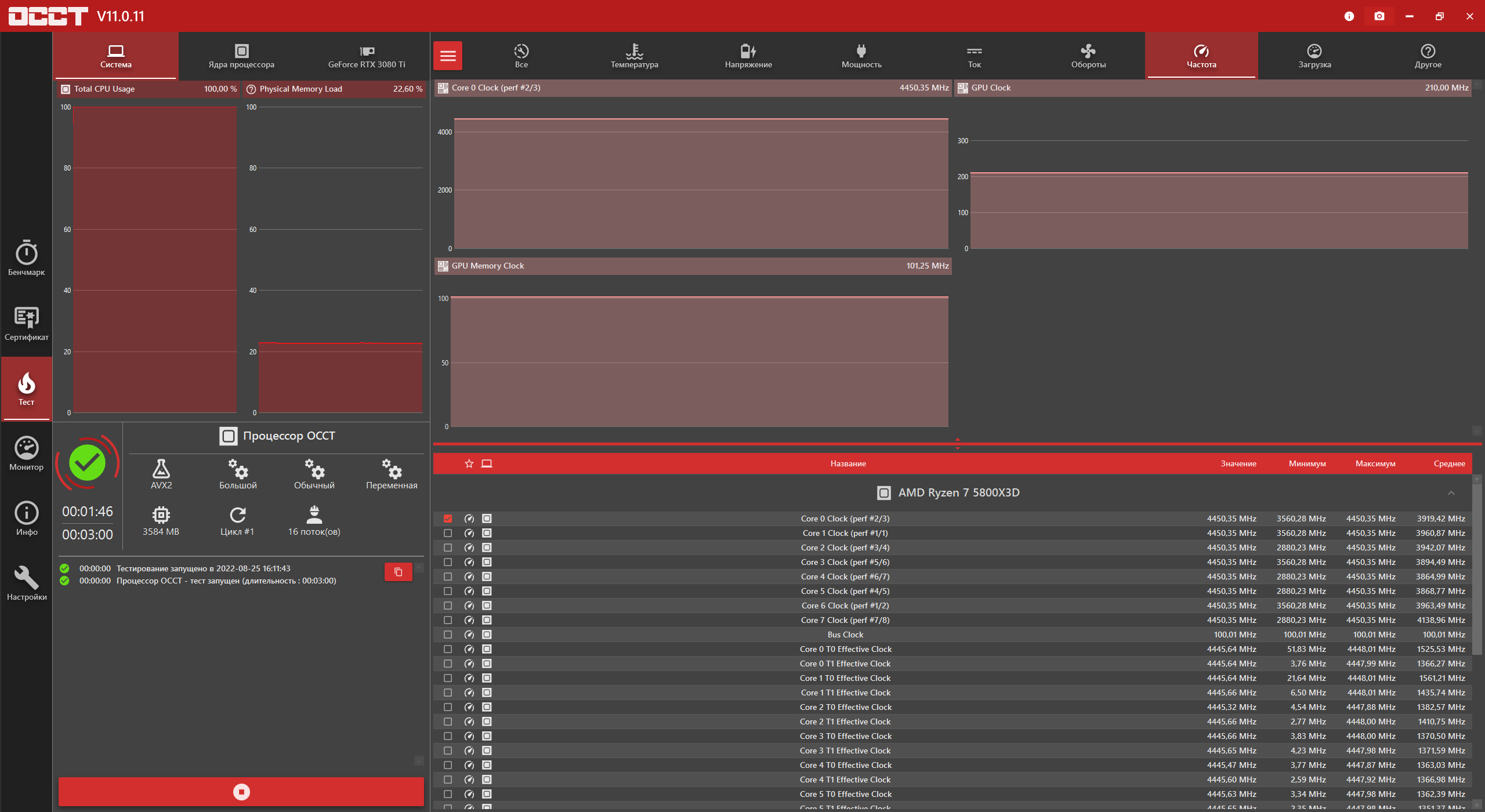Open the Инфо sidebar section
The height and width of the screenshot is (812, 1485).
tap(26, 518)
